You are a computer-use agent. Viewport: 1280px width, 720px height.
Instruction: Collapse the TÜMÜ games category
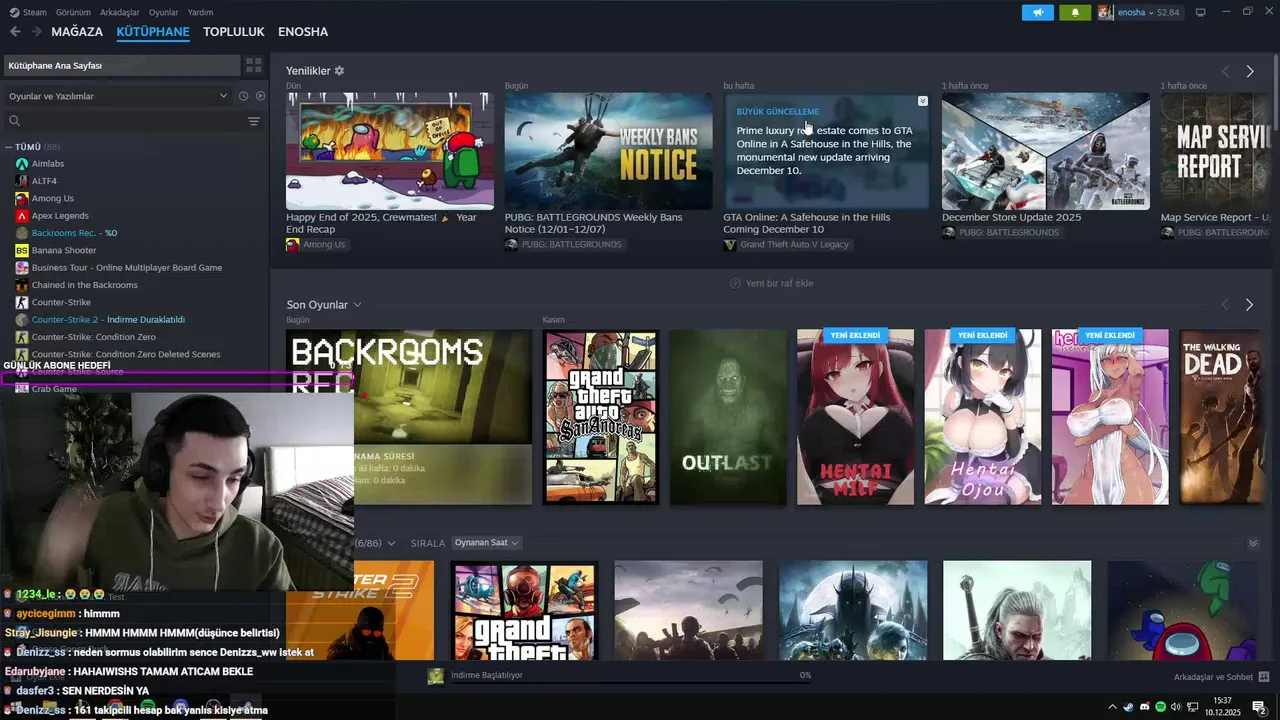pos(8,147)
